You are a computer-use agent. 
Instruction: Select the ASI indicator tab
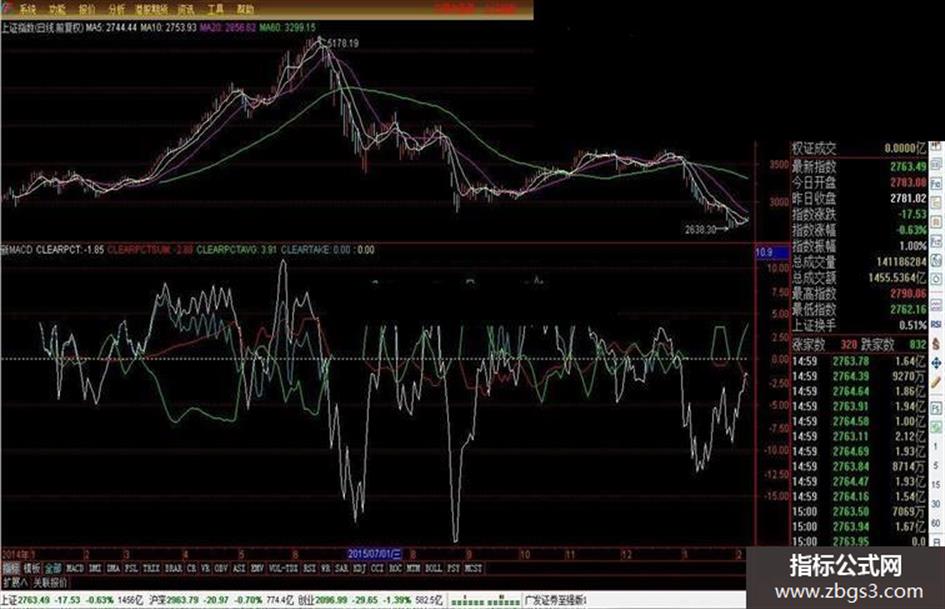(x=239, y=568)
